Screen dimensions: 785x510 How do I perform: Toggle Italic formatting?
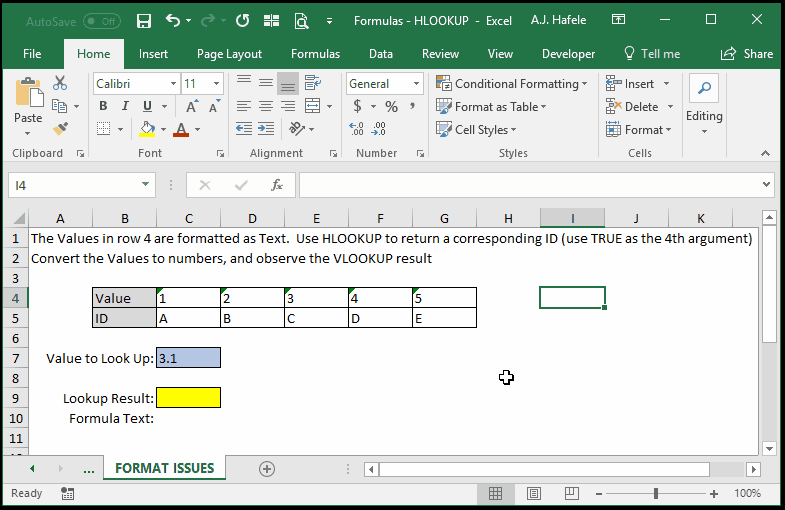tap(125, 106)
